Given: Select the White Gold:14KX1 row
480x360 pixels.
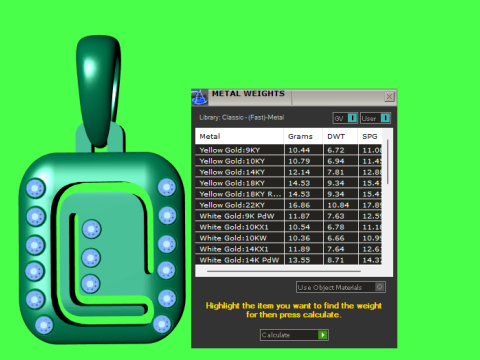Looking at the screenshot, I should (289, 249).
